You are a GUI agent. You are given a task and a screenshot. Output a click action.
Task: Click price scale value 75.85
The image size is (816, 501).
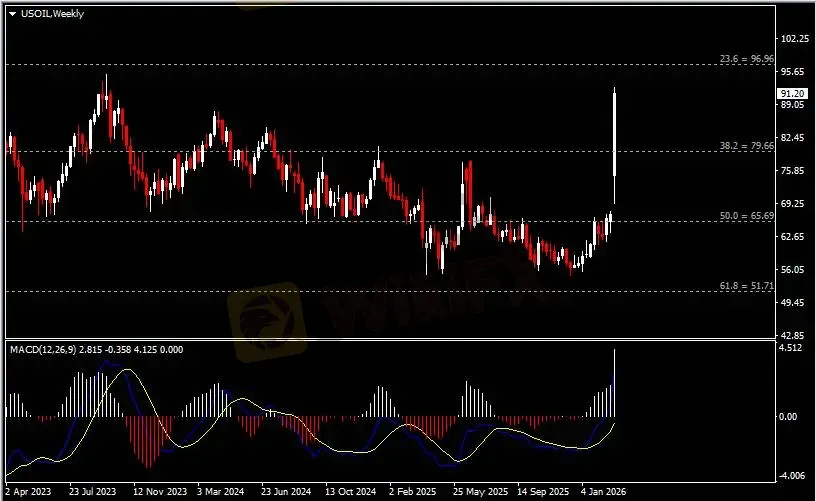793,171
